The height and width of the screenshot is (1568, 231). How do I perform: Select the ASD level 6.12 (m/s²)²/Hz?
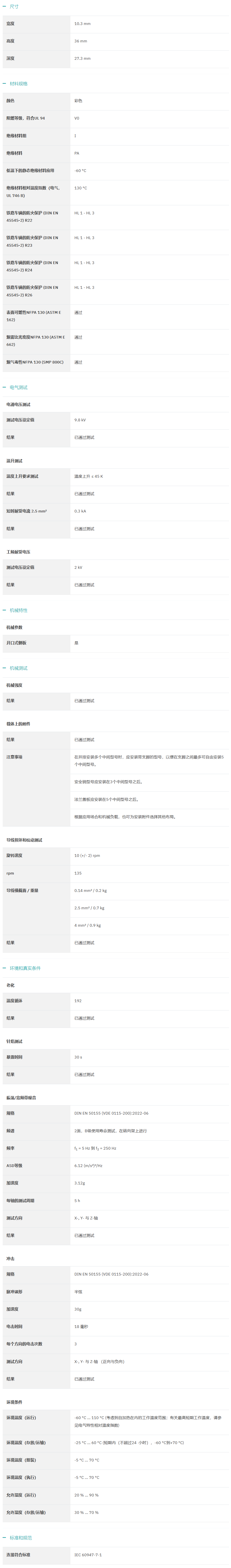88,1166
